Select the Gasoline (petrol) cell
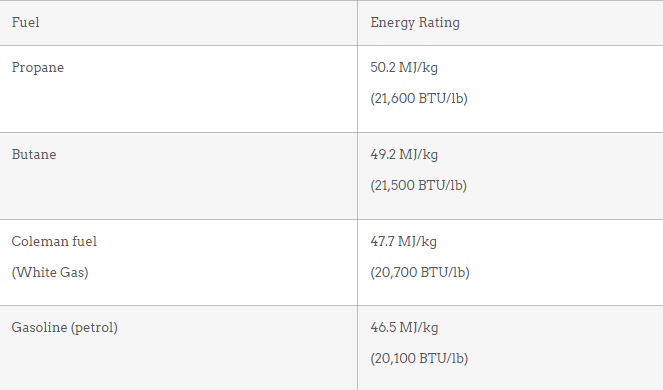 pos(65,327)
